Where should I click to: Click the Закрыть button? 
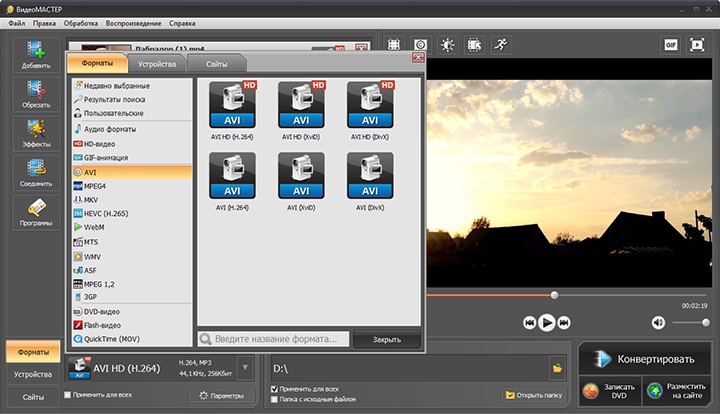pos(387,340)
